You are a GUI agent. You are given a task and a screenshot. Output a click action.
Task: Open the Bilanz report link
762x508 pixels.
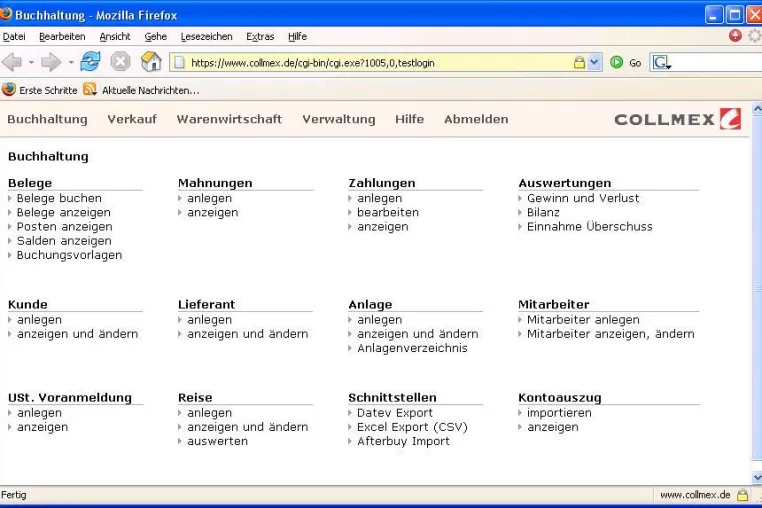click(x=543, y=212)
